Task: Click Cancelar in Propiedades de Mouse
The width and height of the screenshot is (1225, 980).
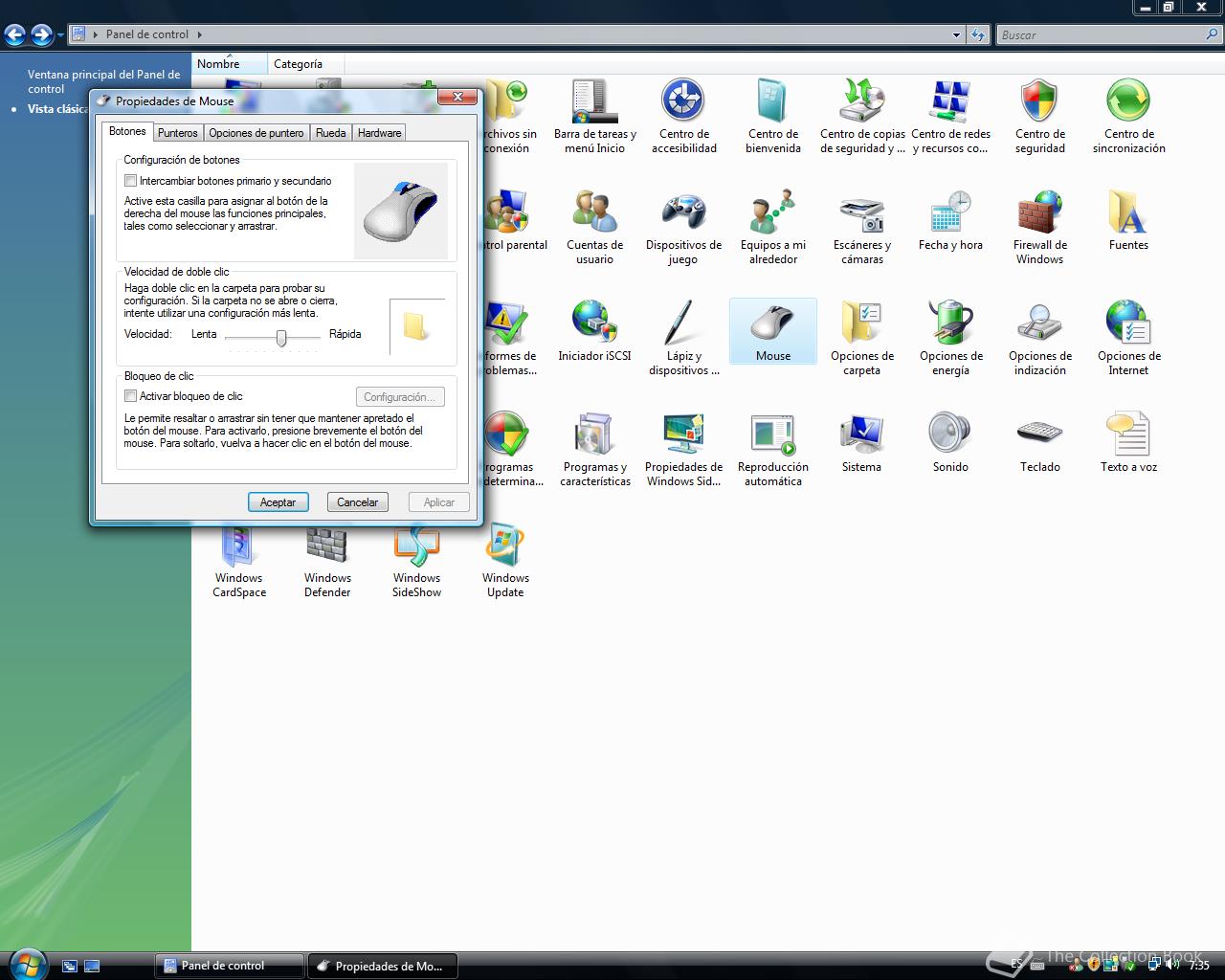Action: [x=357, y=501]
